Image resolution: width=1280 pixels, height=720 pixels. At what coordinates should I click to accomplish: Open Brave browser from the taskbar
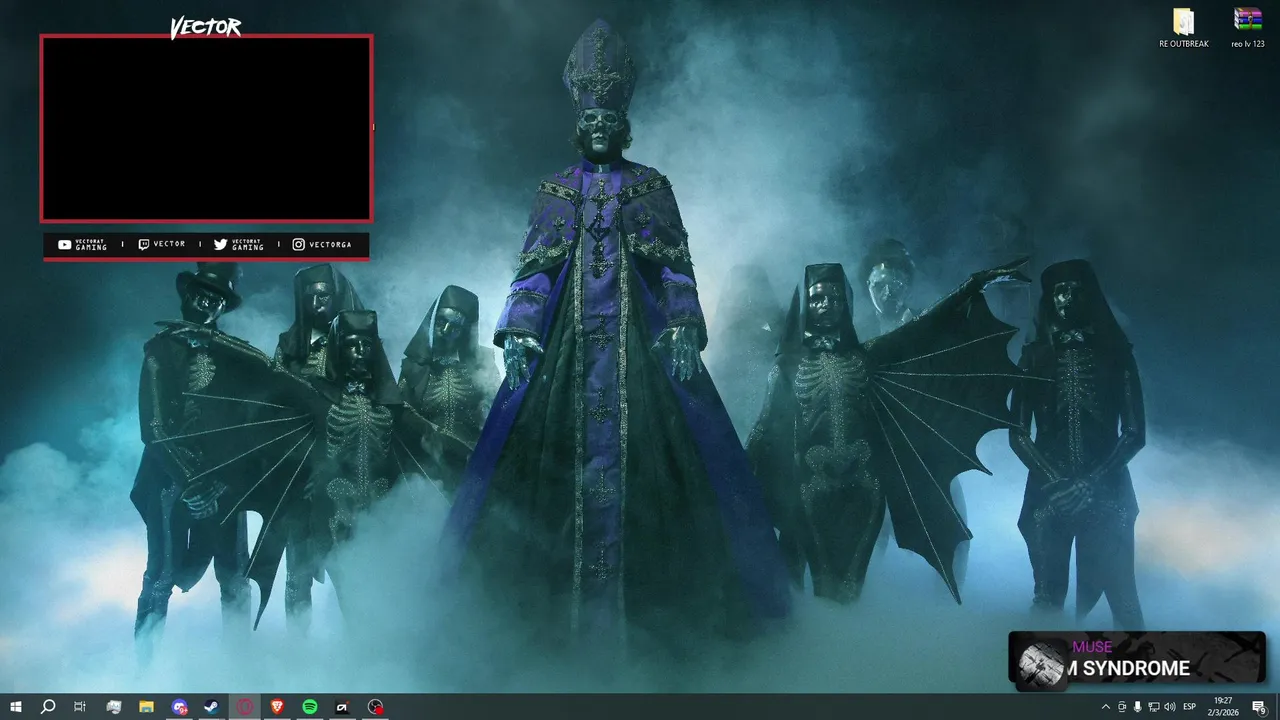(277, 707)
